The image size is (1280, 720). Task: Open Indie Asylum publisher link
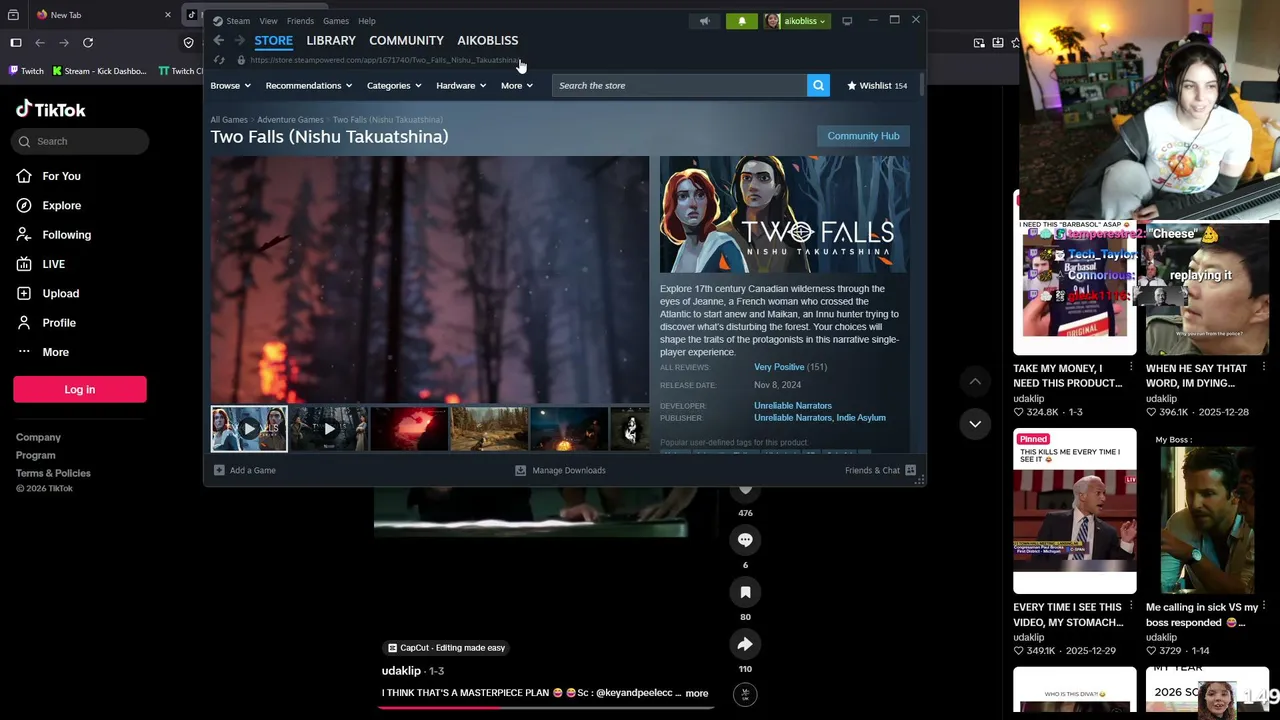click(x=861, y=418)
